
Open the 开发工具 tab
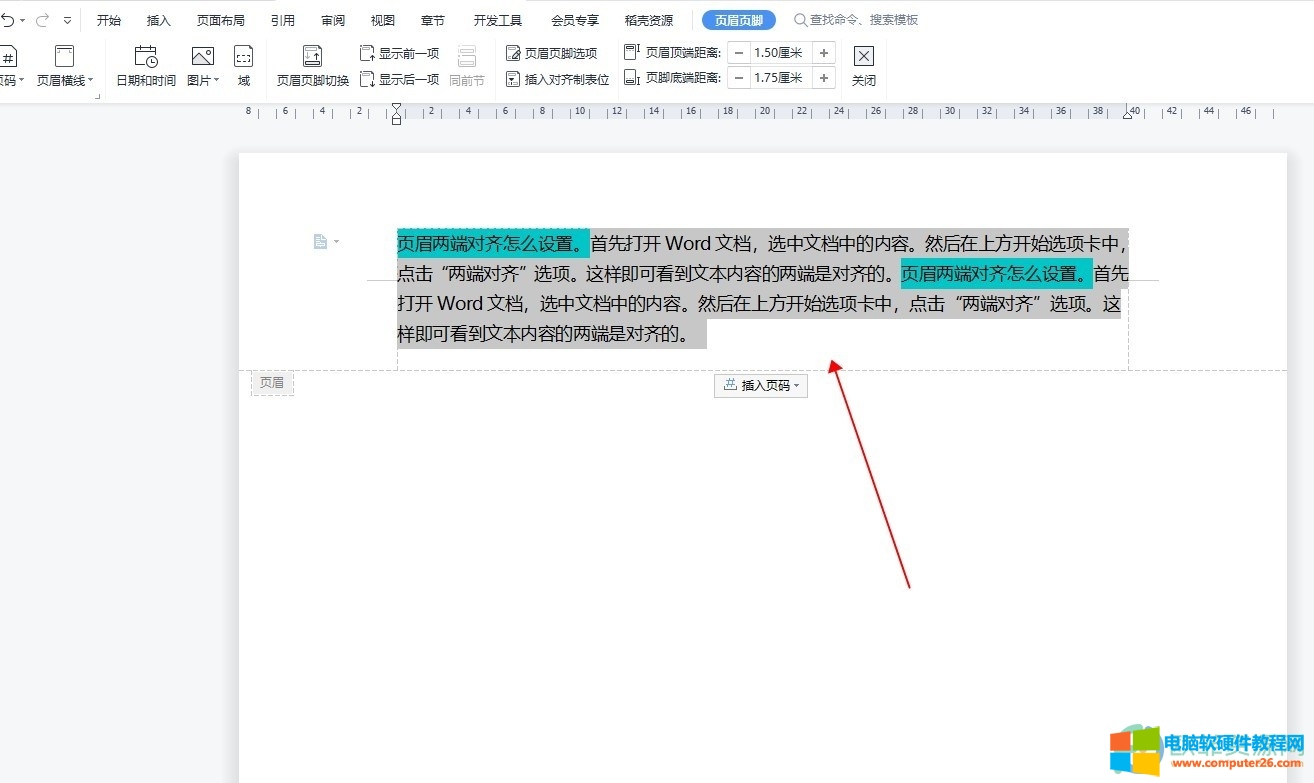pyautogui.click(x=498, y=20)
